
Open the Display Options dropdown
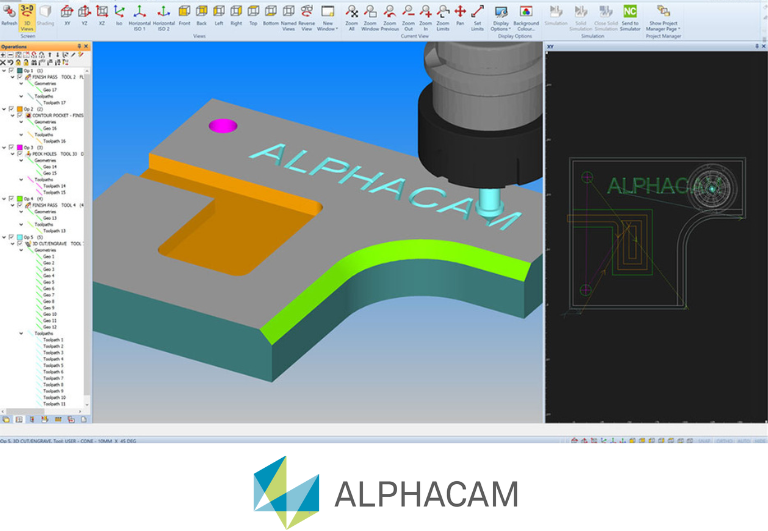pyautogui.click(x=500, y=14)
